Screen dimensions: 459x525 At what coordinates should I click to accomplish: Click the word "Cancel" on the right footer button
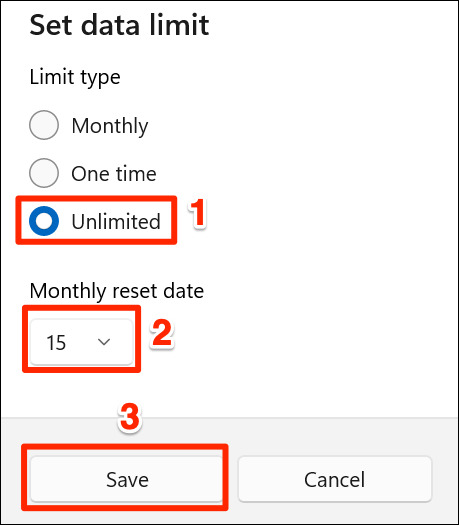pos(334,479)
